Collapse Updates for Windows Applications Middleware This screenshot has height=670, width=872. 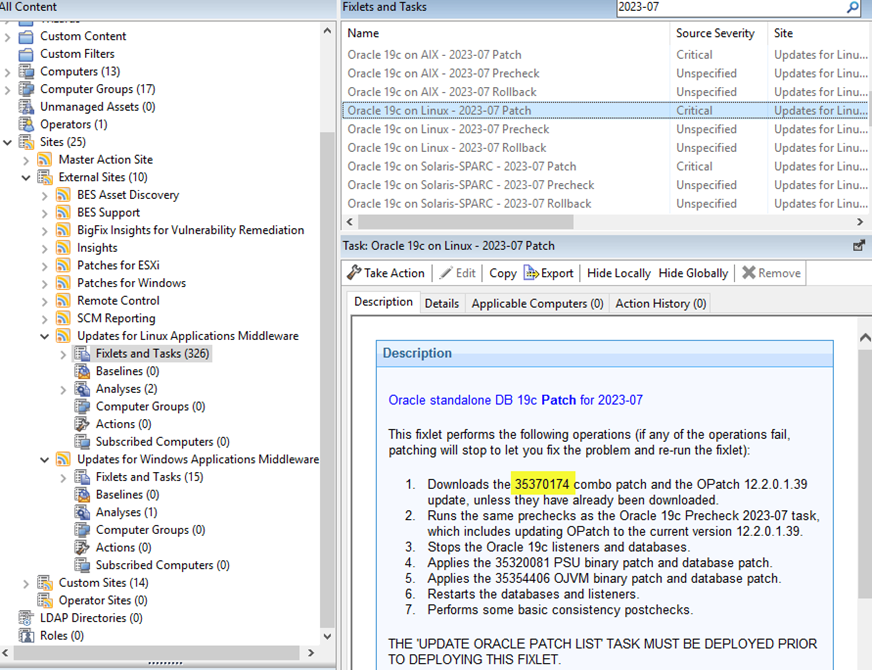[45, 460]
